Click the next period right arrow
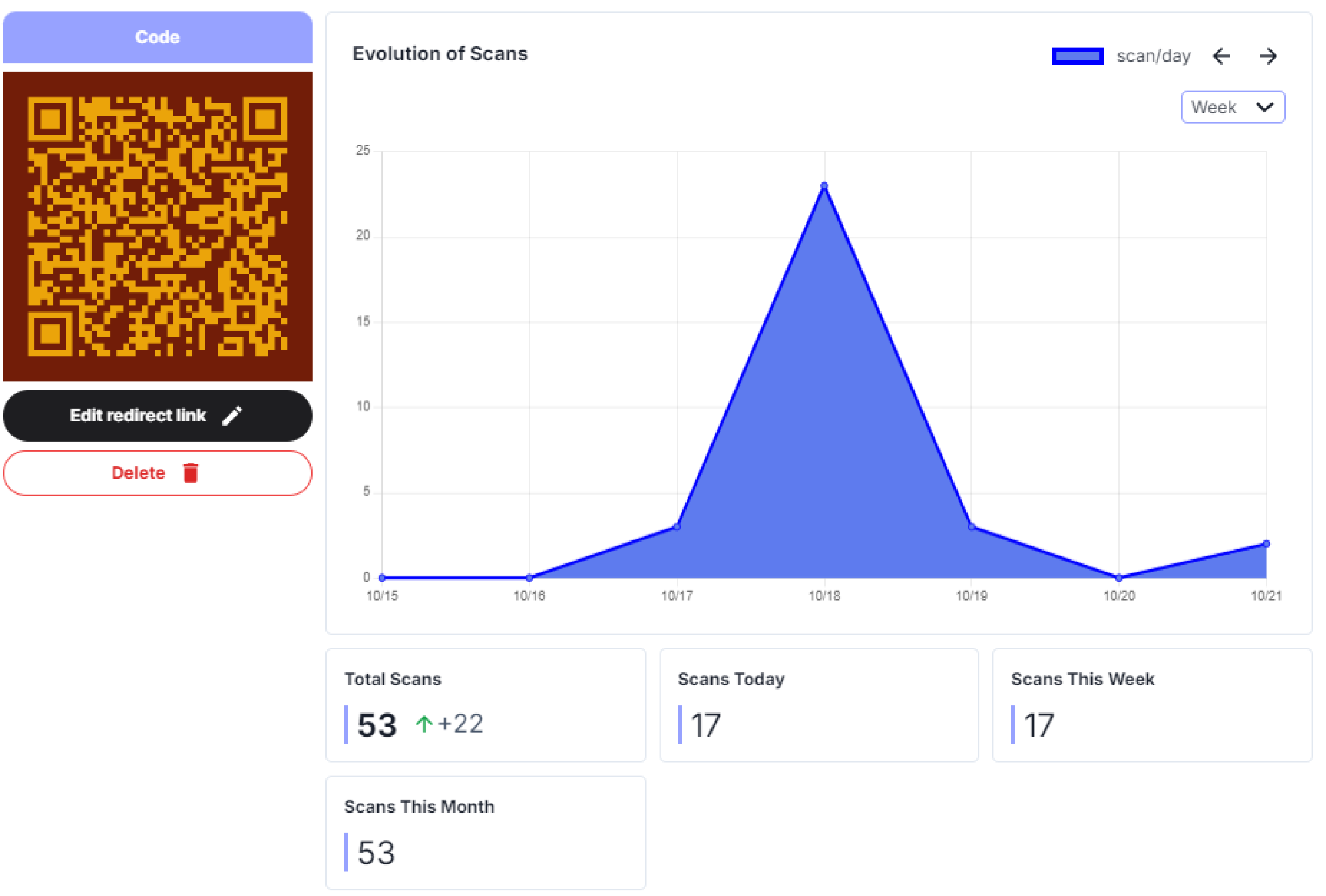 [1268, 56]
